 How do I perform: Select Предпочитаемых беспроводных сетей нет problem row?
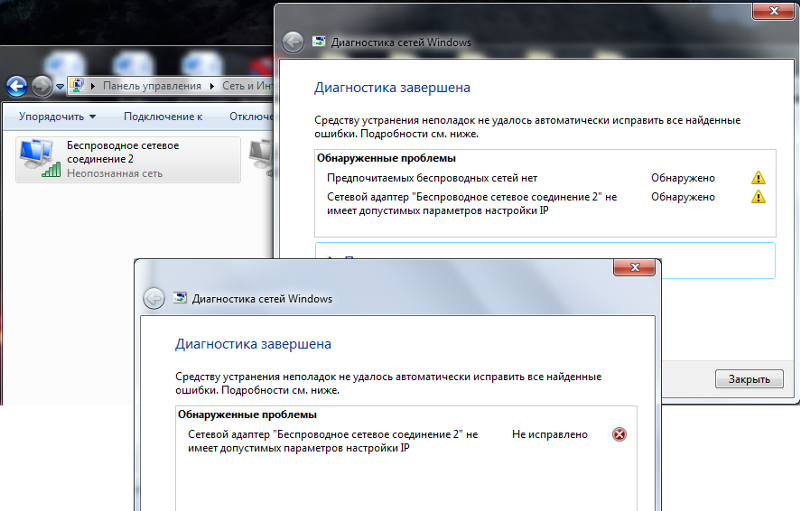tap(545, 178)
